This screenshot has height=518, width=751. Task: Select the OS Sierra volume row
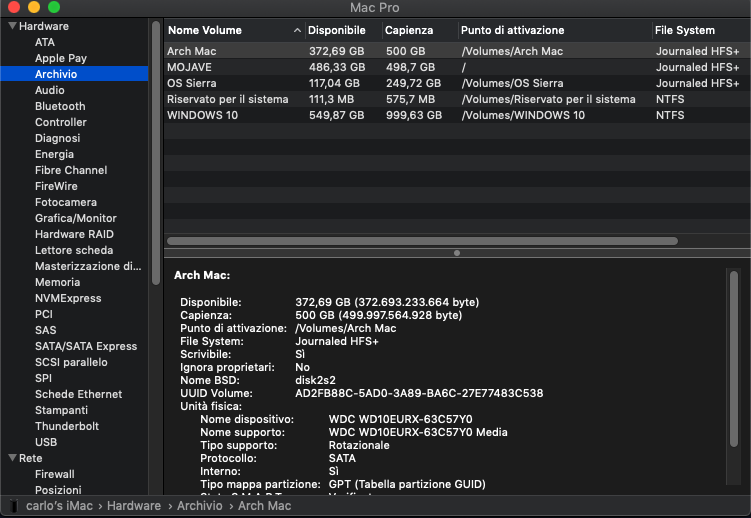point(457,83)
